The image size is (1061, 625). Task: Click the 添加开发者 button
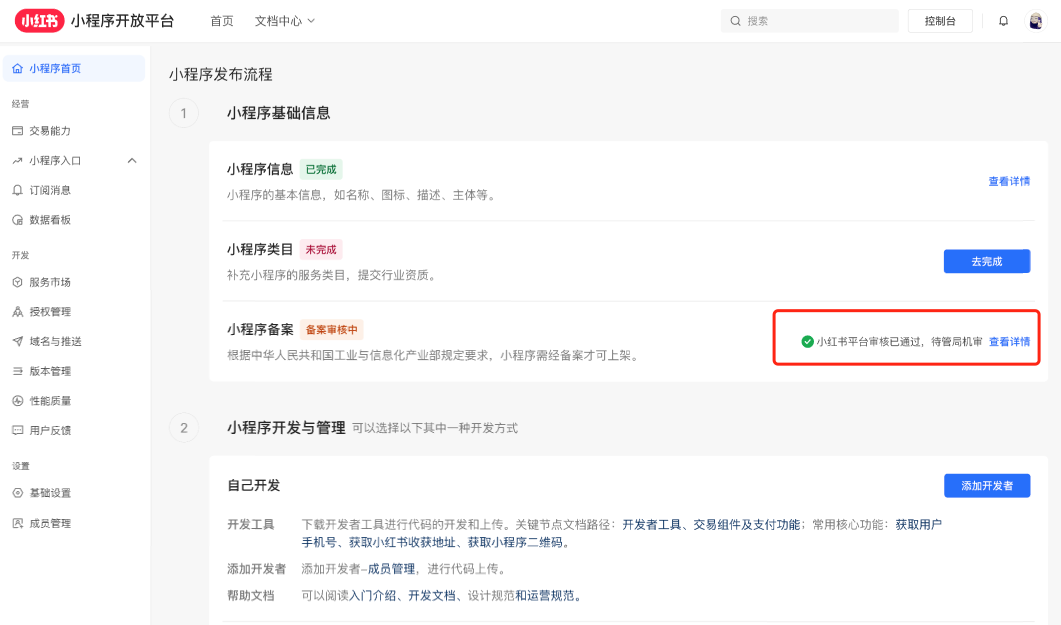coord(986,486)
